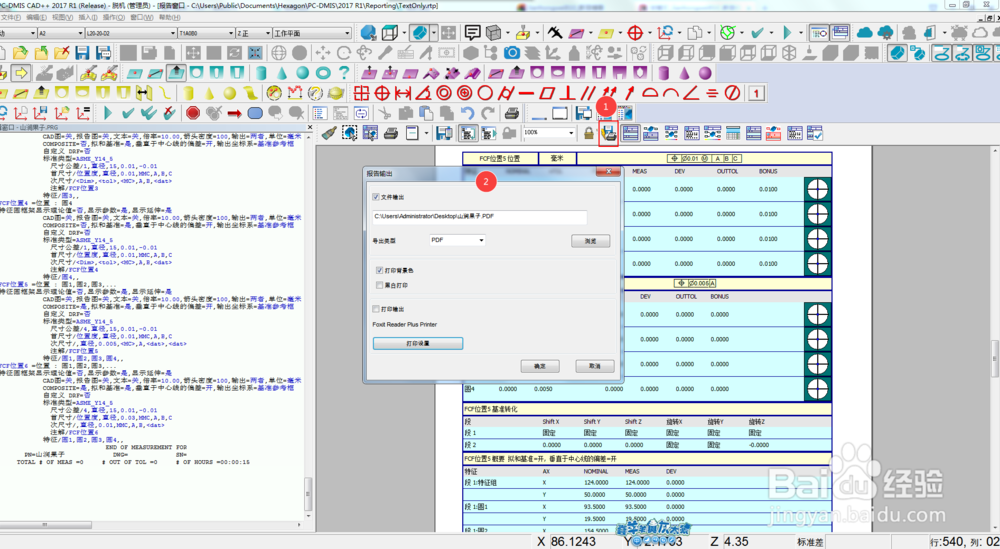1000x549 pixels.
Task: Click the last report template icon with checkmark
Action: pyautogui.click(x=815, y=134)
